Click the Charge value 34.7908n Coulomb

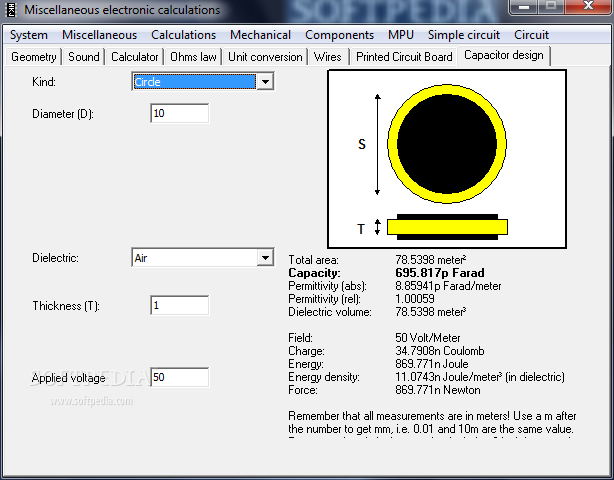pyautogui.click(x=440, y=351)
